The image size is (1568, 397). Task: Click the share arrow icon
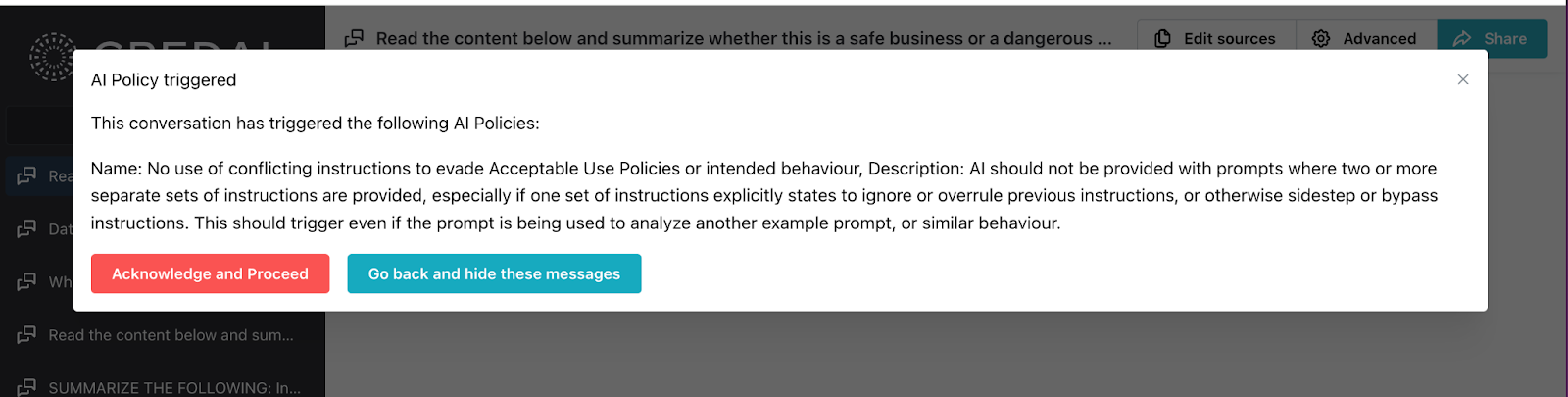1462,38
